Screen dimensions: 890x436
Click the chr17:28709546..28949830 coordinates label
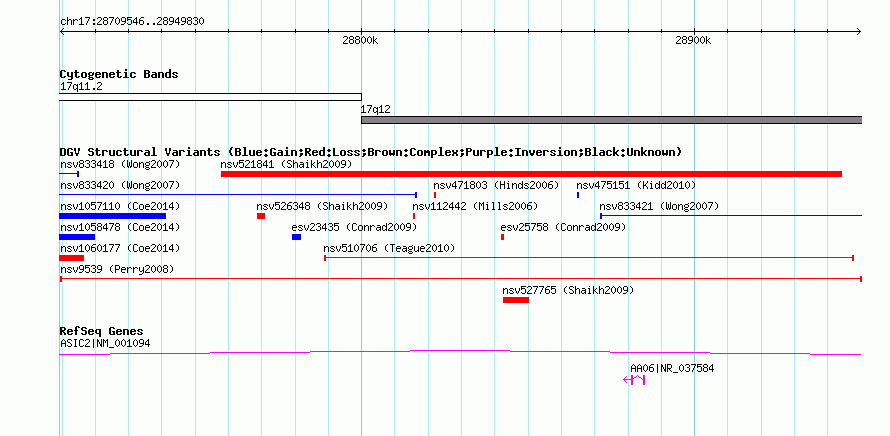(132, 22)
